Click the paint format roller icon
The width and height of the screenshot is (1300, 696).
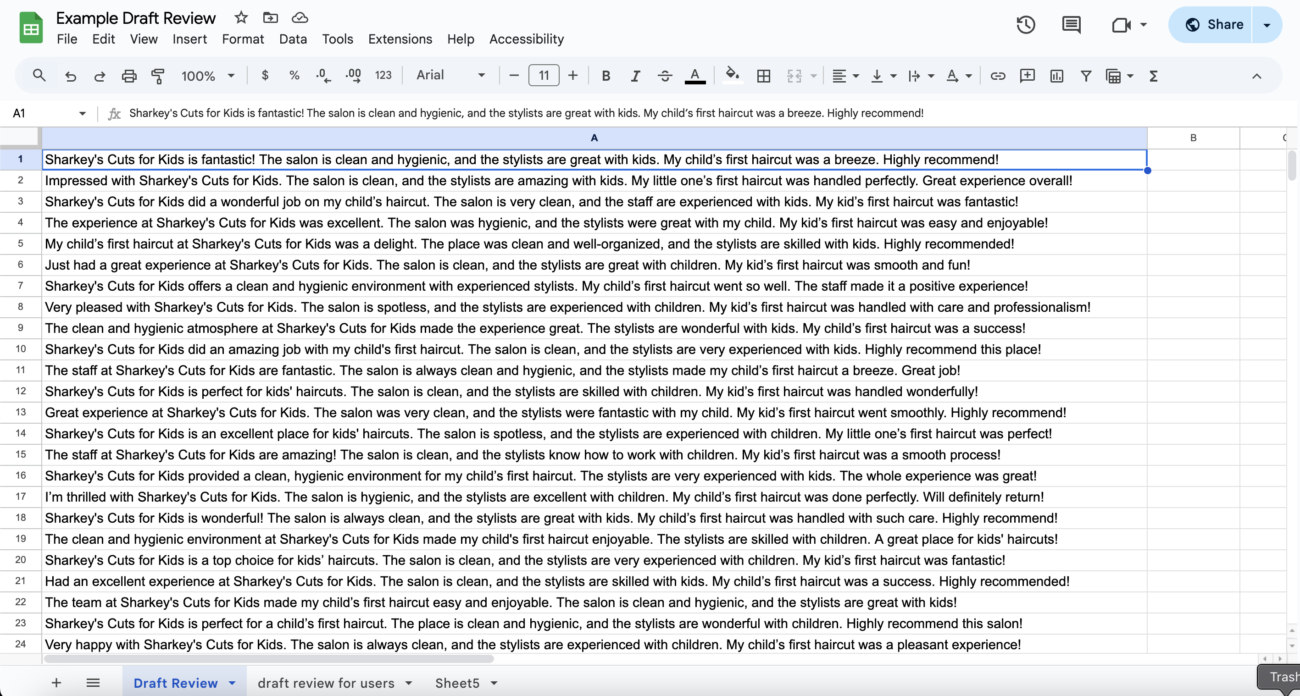tap(157, 76)
